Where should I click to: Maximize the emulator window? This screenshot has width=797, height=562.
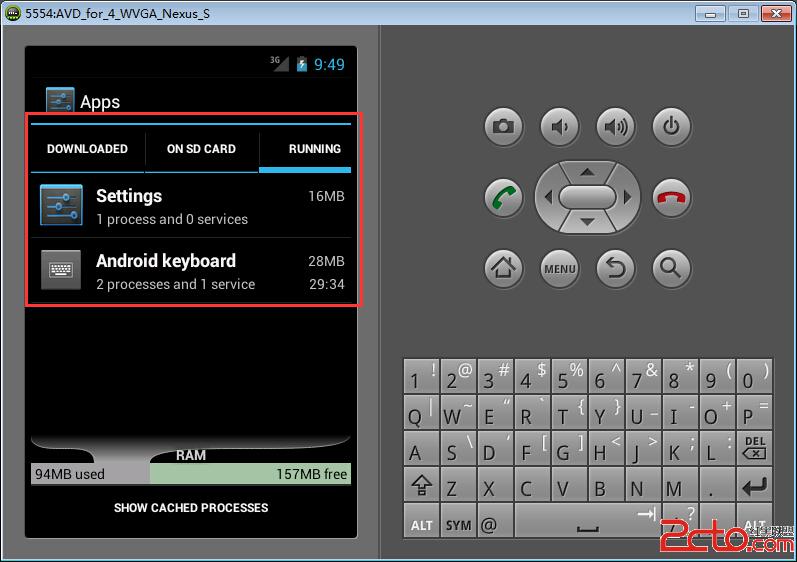(743, 14)
